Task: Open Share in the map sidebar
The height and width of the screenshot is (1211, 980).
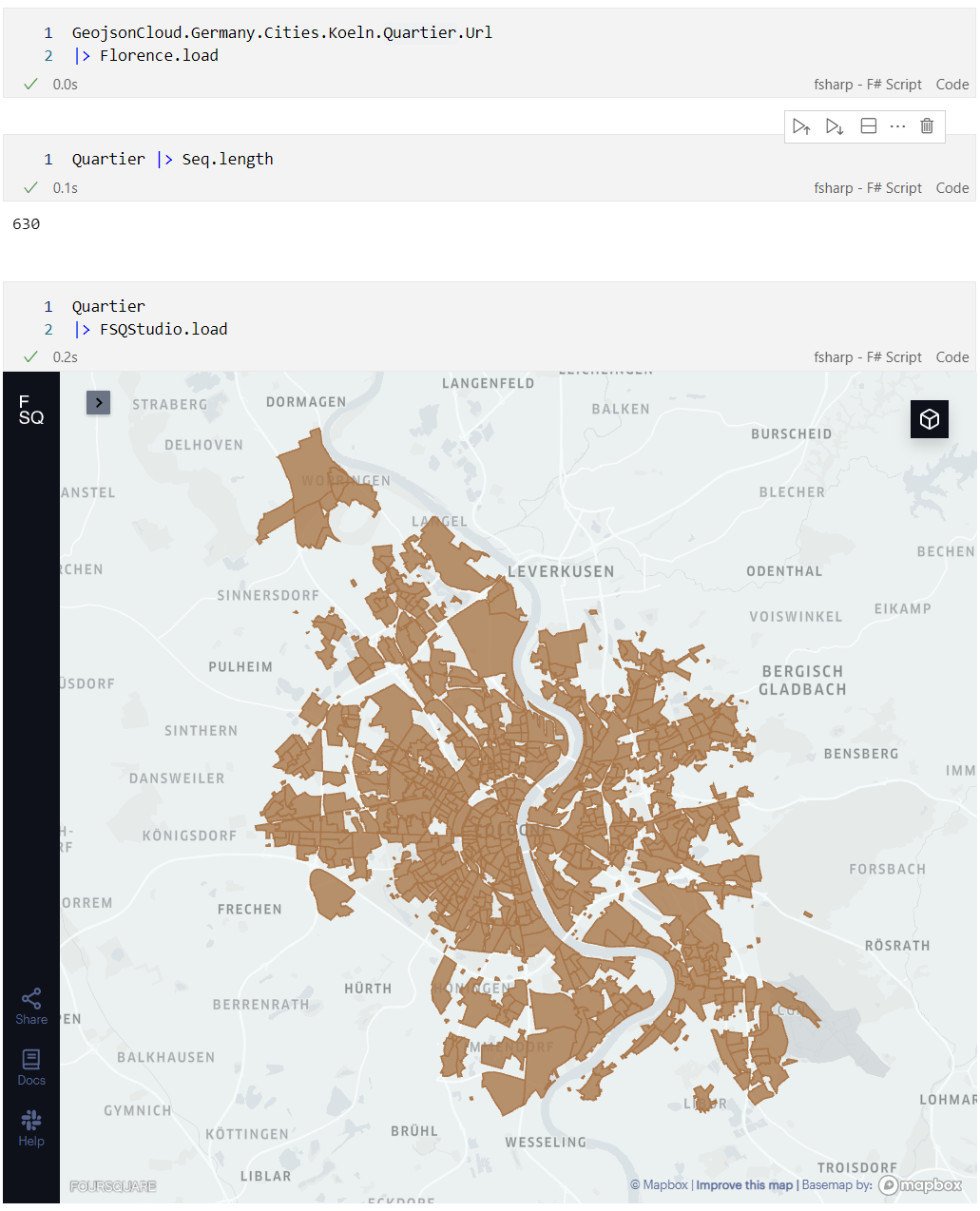Action: [x=31, y=1006]
